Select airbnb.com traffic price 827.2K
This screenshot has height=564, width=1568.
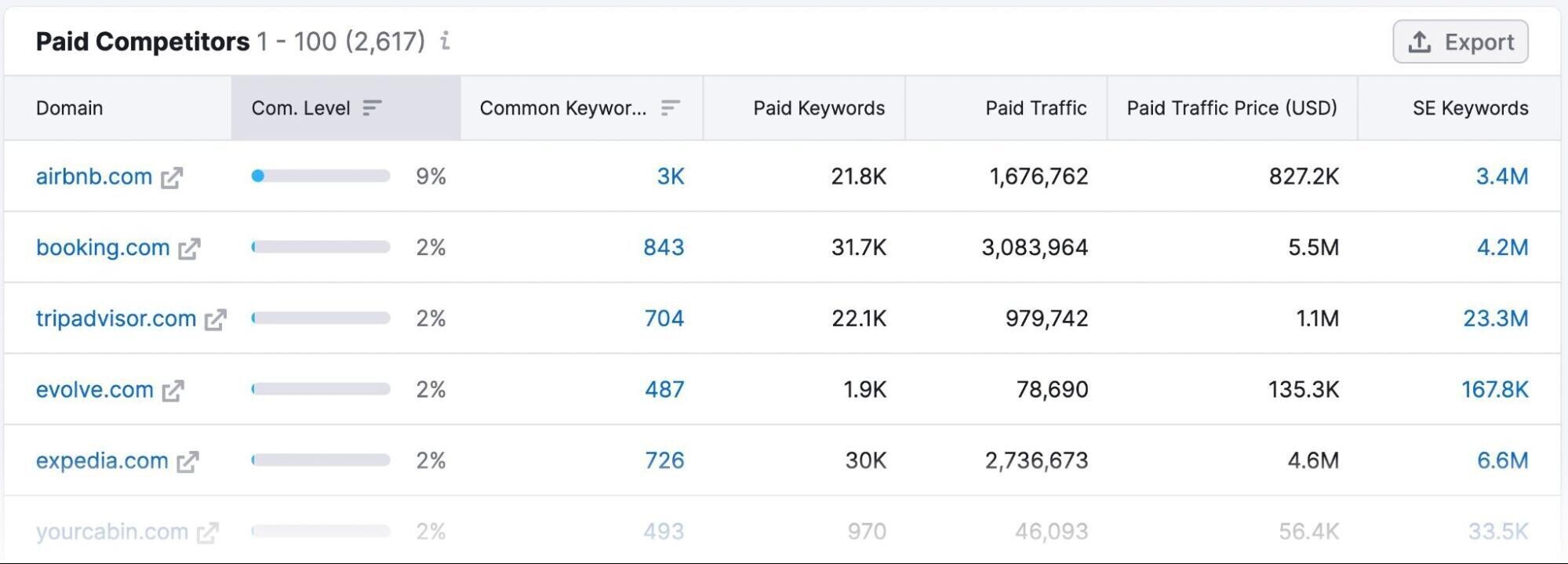coord(1304,176)
